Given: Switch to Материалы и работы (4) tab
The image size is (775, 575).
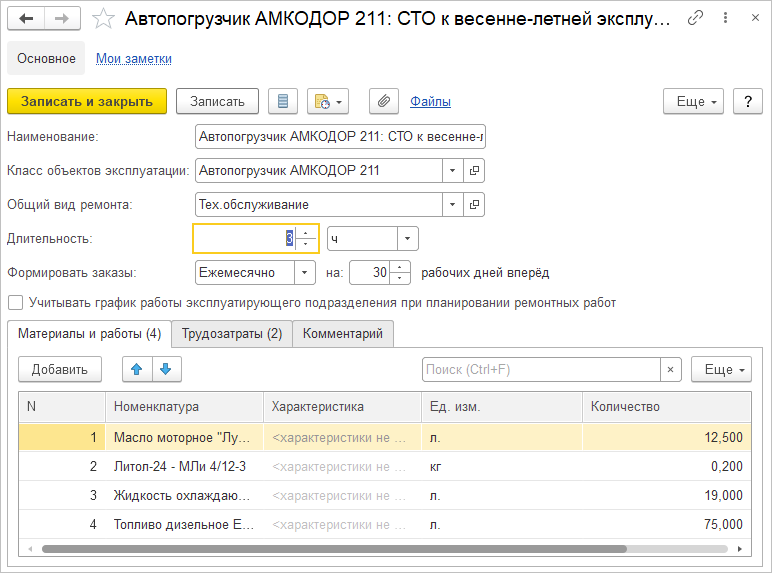Looking at the screenshot, I should pyautogui.click(x=89, y=334).
